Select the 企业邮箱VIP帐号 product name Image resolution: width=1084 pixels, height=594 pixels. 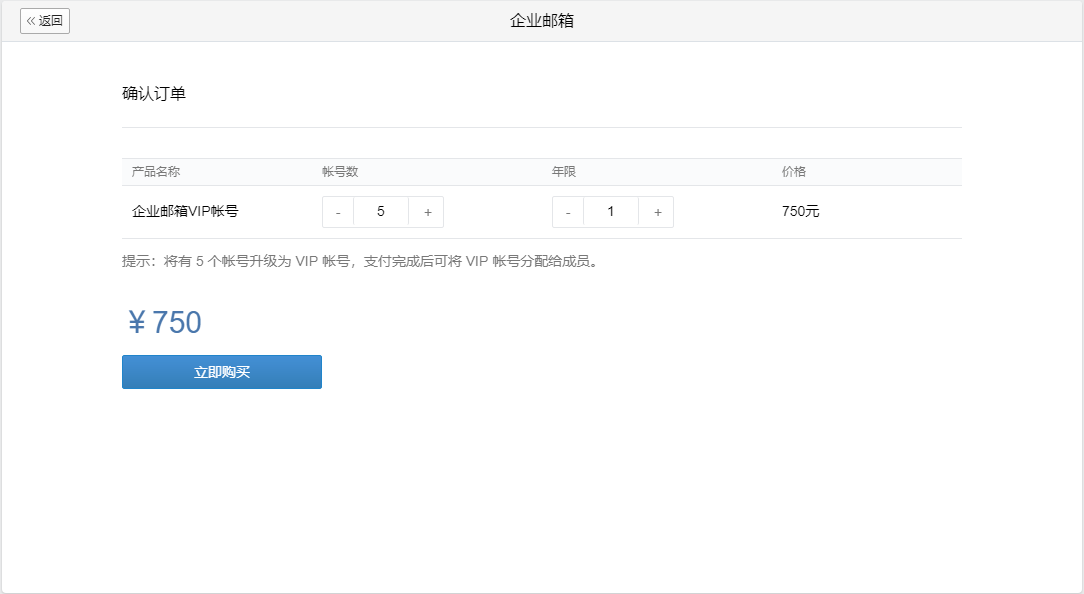pos(185,212)
